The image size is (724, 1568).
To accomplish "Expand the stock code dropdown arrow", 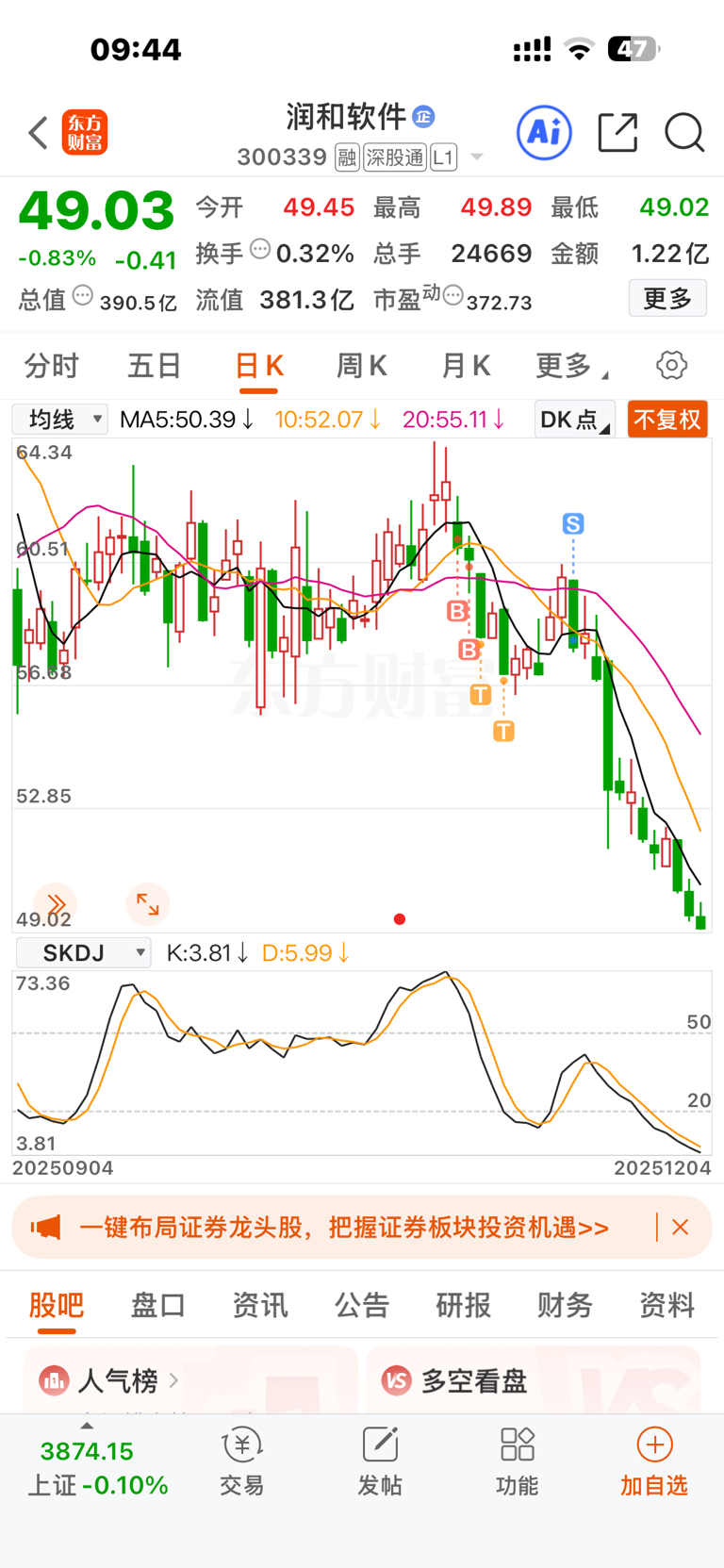I will (477, 157).
